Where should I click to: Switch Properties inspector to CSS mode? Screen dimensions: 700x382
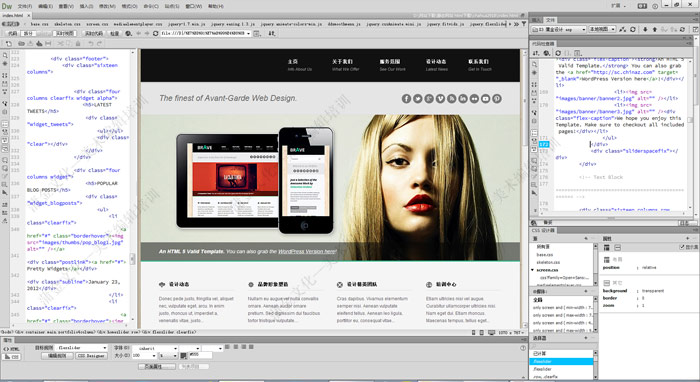[x=12, y=357]
